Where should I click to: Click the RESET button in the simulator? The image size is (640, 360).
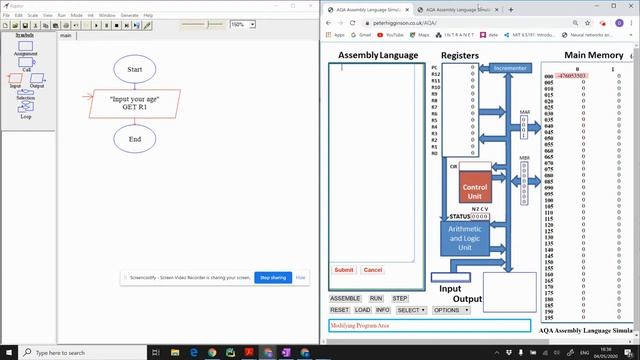pyautogui.click(x=340, y=310)
